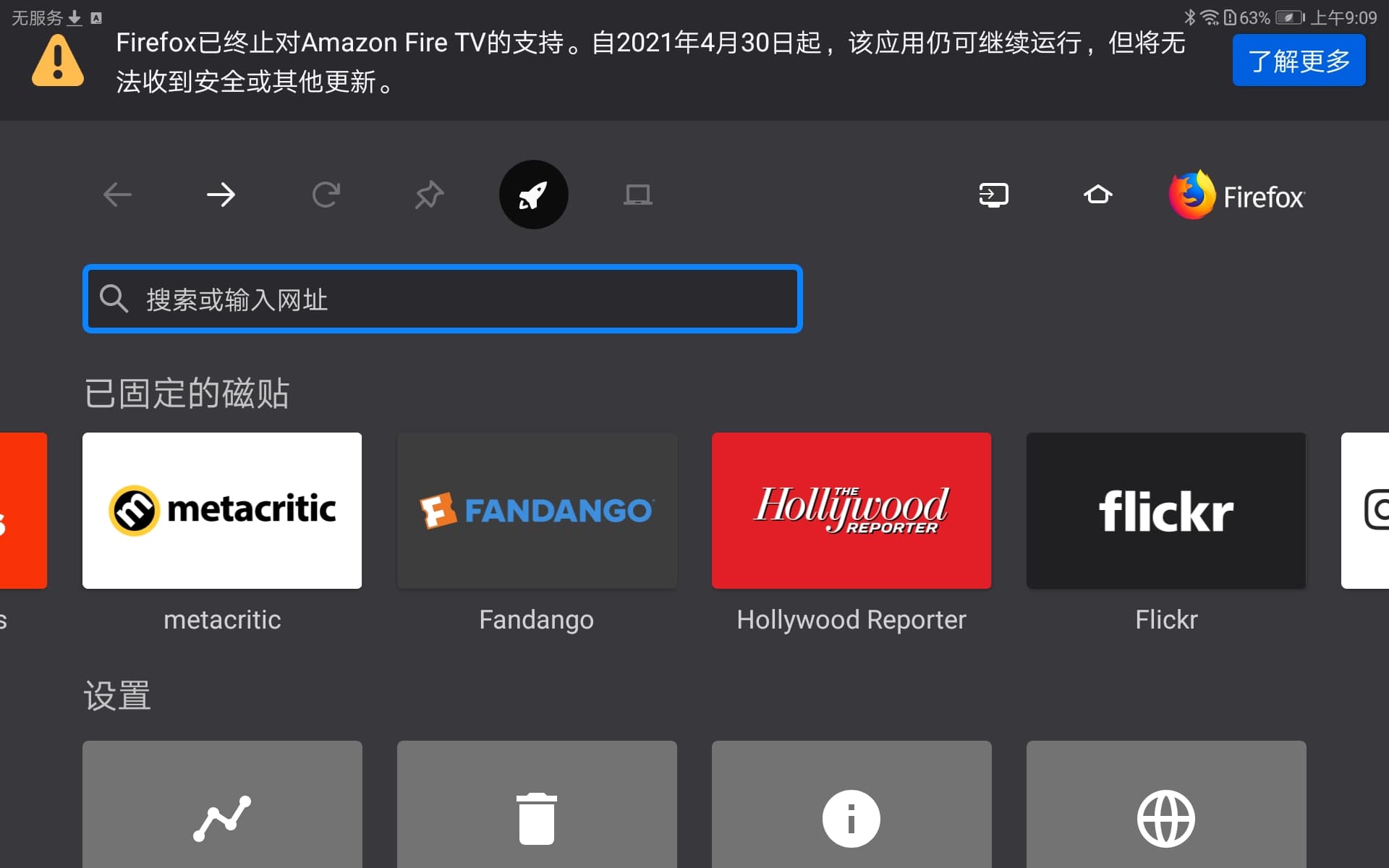The width and height of the screenshot is (1389, 868).
Task: Click the Bluetooth status bar icon
Action: coord(1189,17)
